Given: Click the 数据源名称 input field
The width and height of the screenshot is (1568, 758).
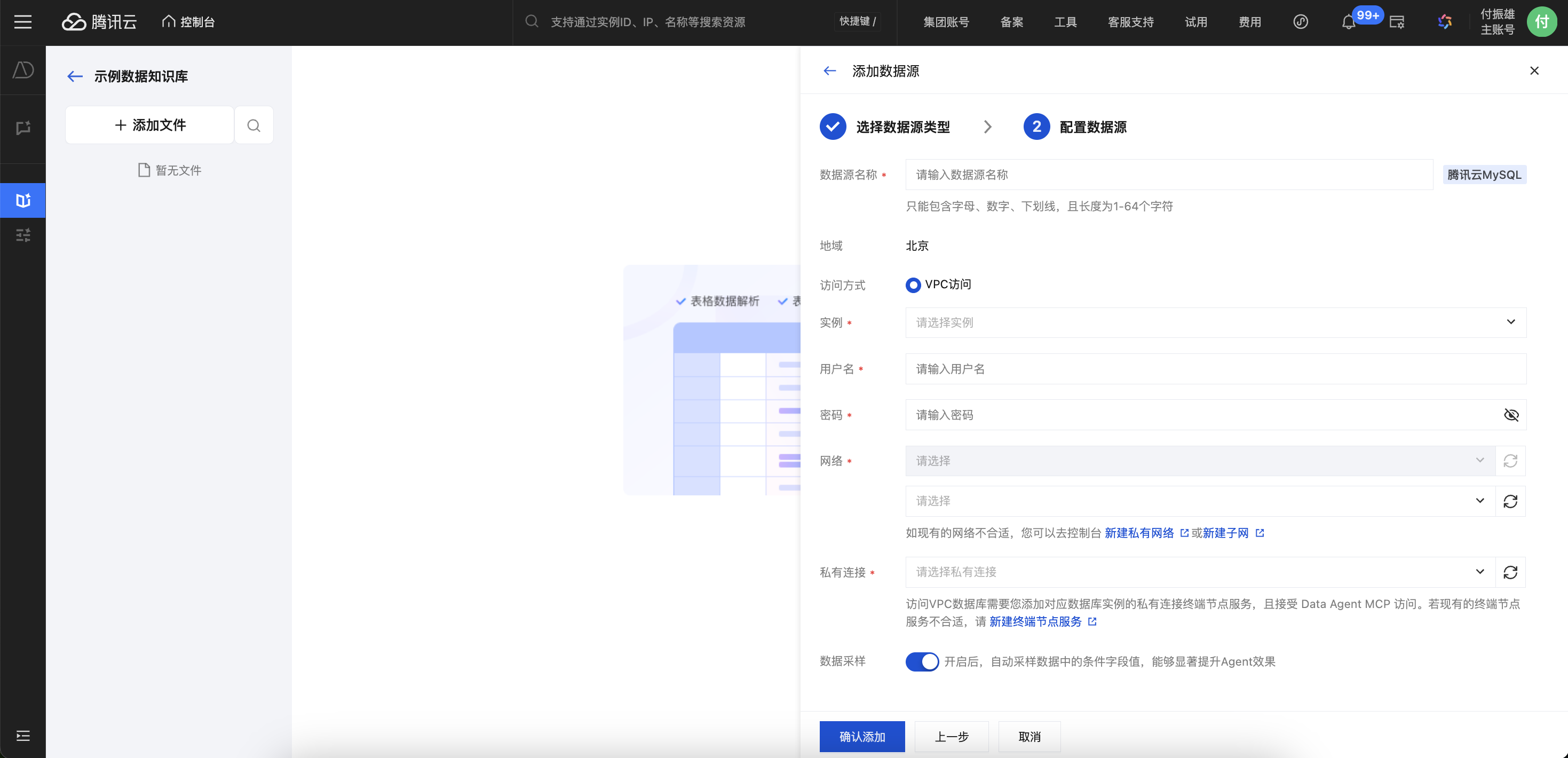Looking at the screenshot, I should [x=1169, y=175].
